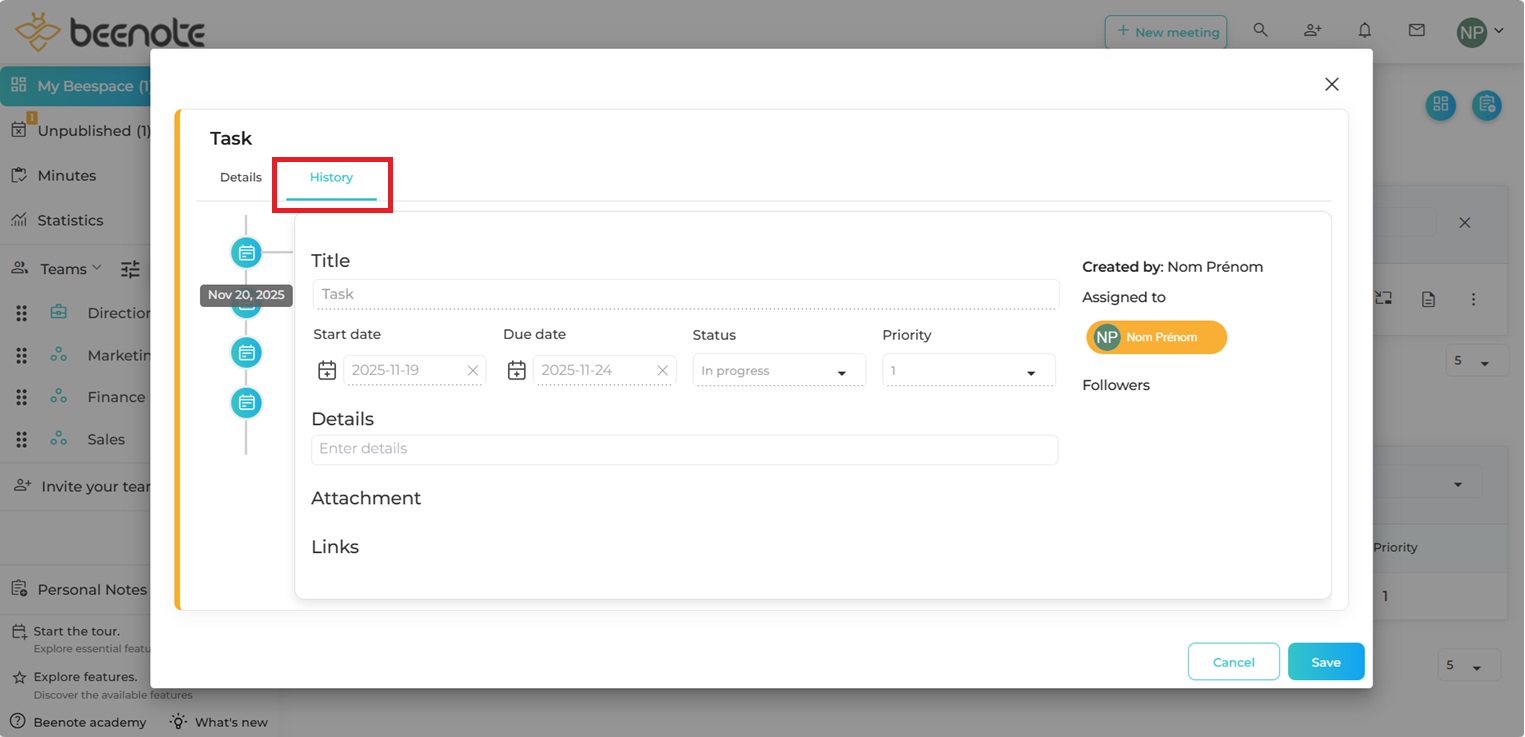Image resolution: width=1525 pixels, height=737 pixels.
Task: Click the Enter details text field
Action: click(684, 449)
